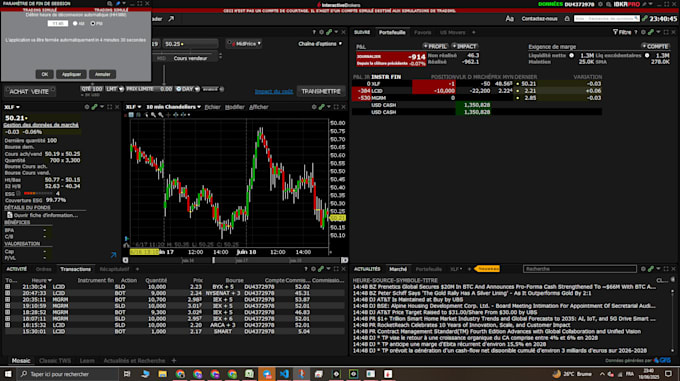
Task: Click the Aa font size icon
Action: click(510, 19)
